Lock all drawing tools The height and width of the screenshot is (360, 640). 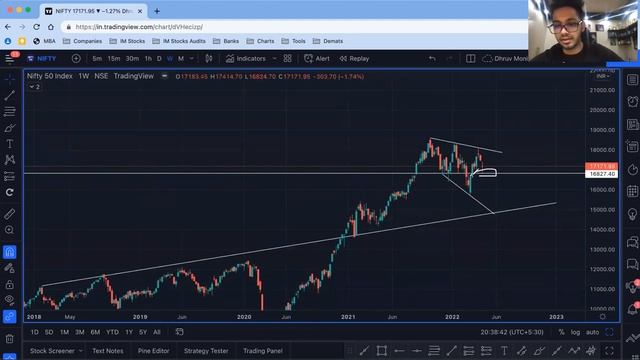point(10,284)
